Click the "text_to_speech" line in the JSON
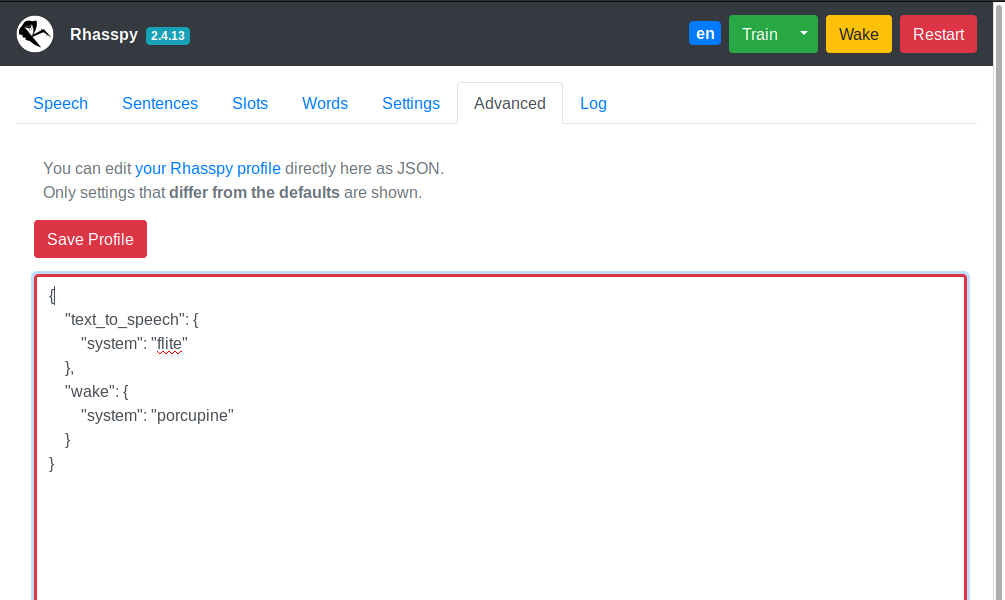 pos(131,319)
